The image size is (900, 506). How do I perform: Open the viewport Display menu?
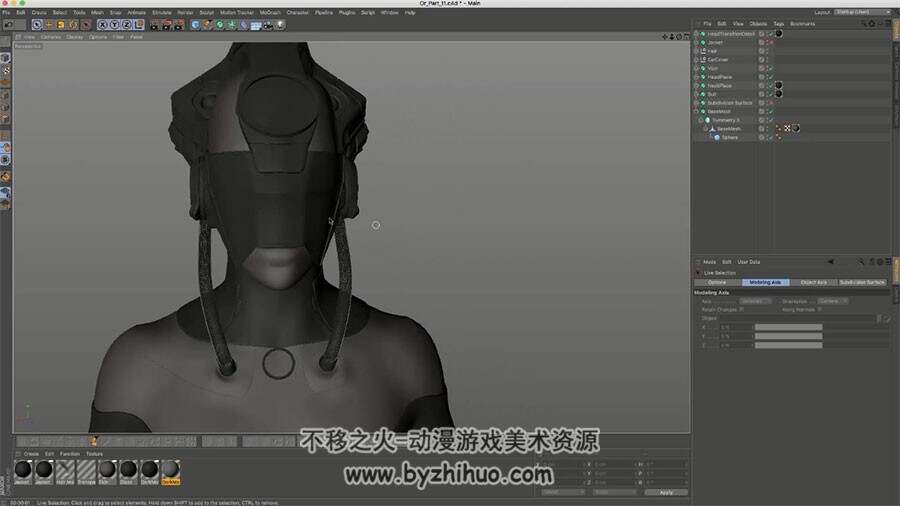point(75,37)
